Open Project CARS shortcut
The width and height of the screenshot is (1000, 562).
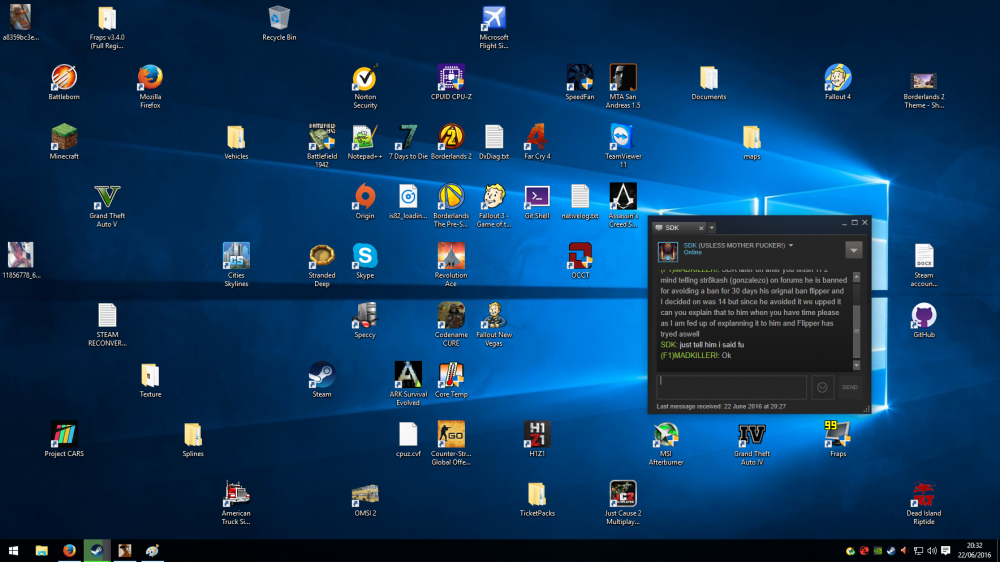[x=64, y=439]
